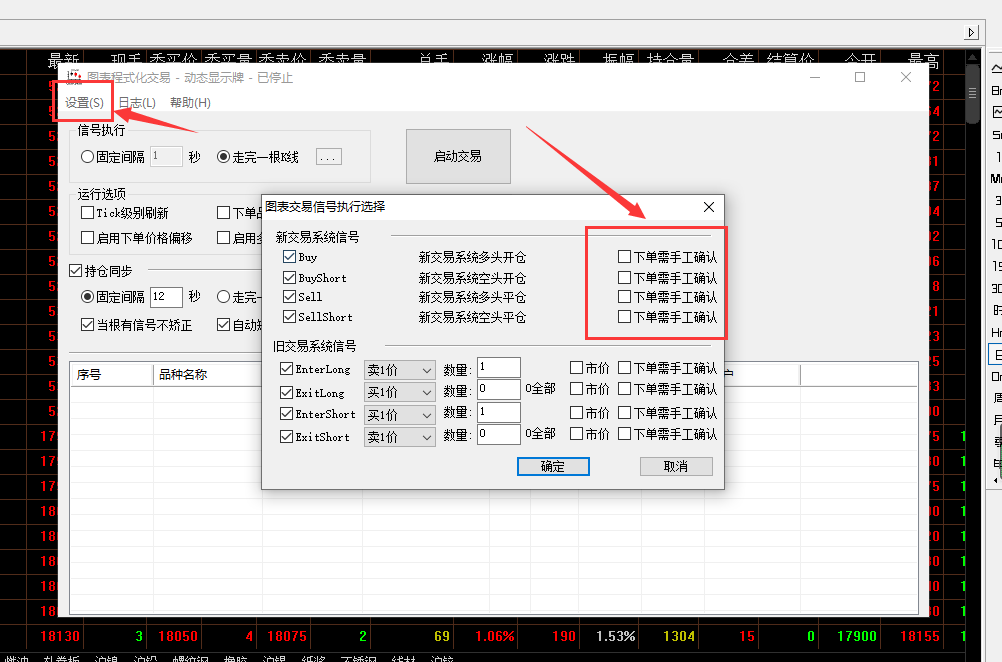Viewport: 1002px width, 662px height.
Task: Click the program trading window app icon
Action: click(x=74, y=77)
